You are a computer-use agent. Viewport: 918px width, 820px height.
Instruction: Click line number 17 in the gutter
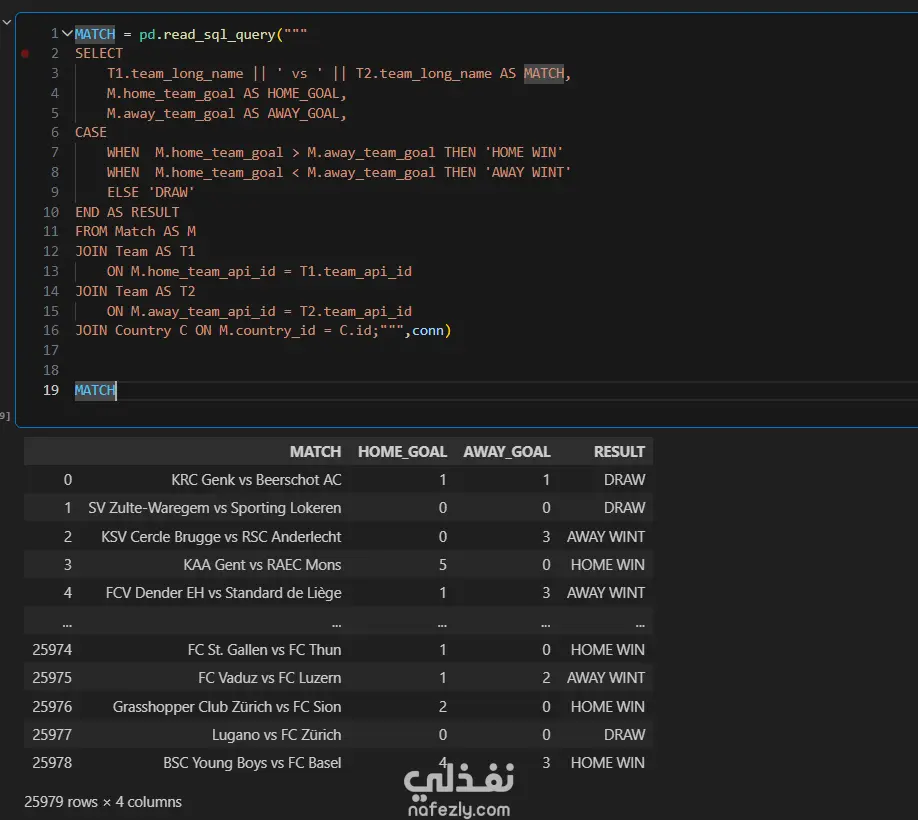pyautogui.click(x=51, y=351)
